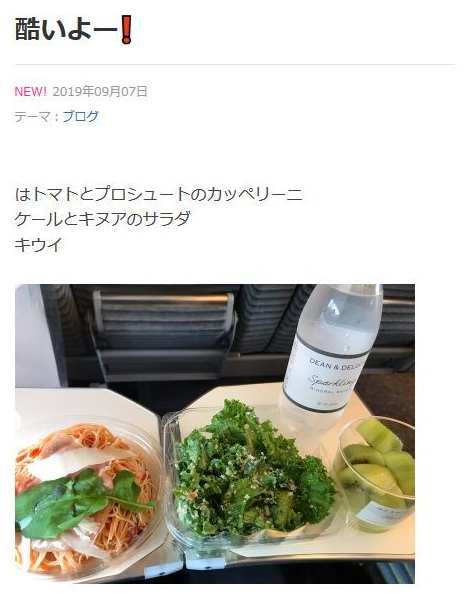Click the Dean & Deluca sparkling water bottle

tap(332, 351)
